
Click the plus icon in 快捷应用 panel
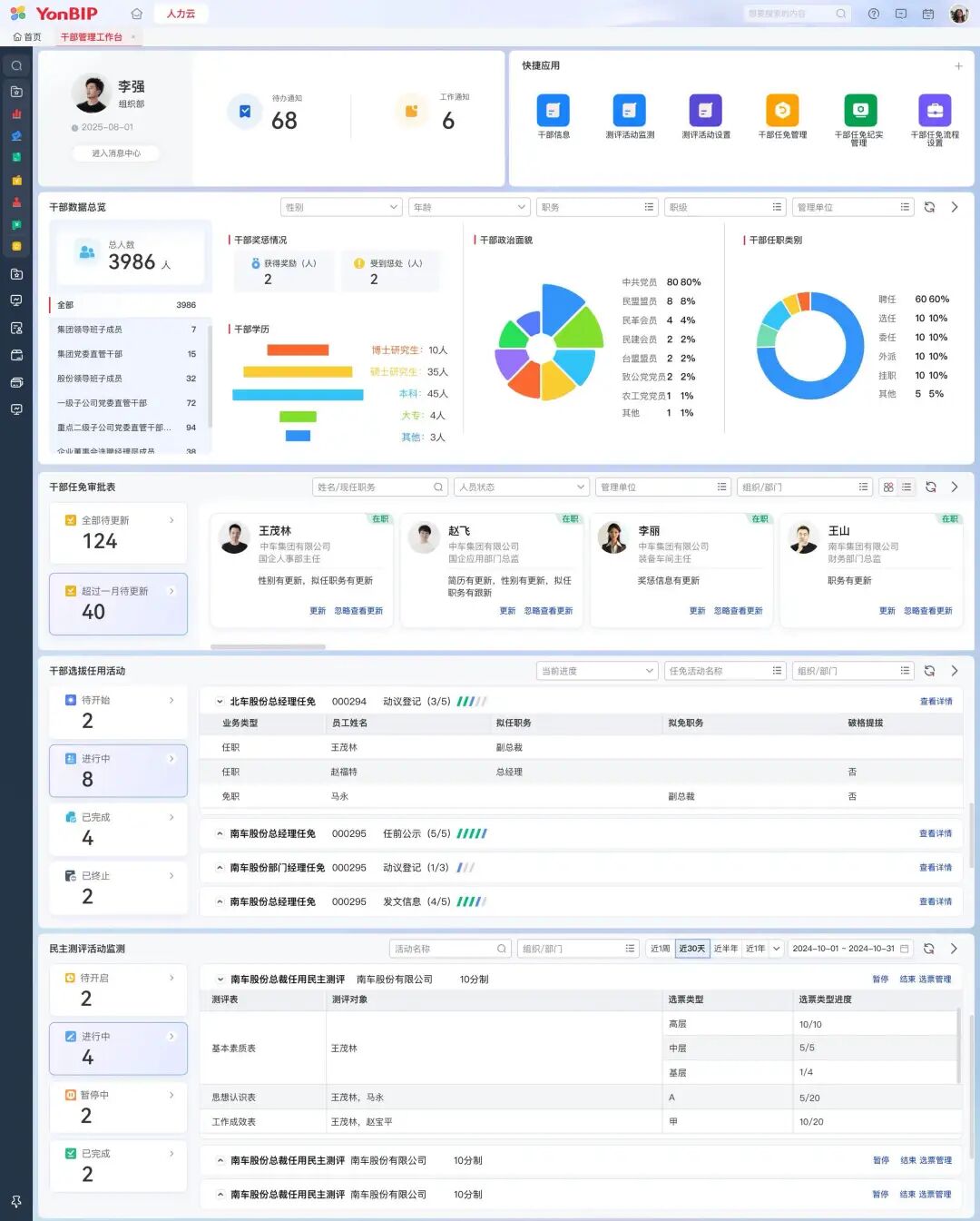coord(958,66)
